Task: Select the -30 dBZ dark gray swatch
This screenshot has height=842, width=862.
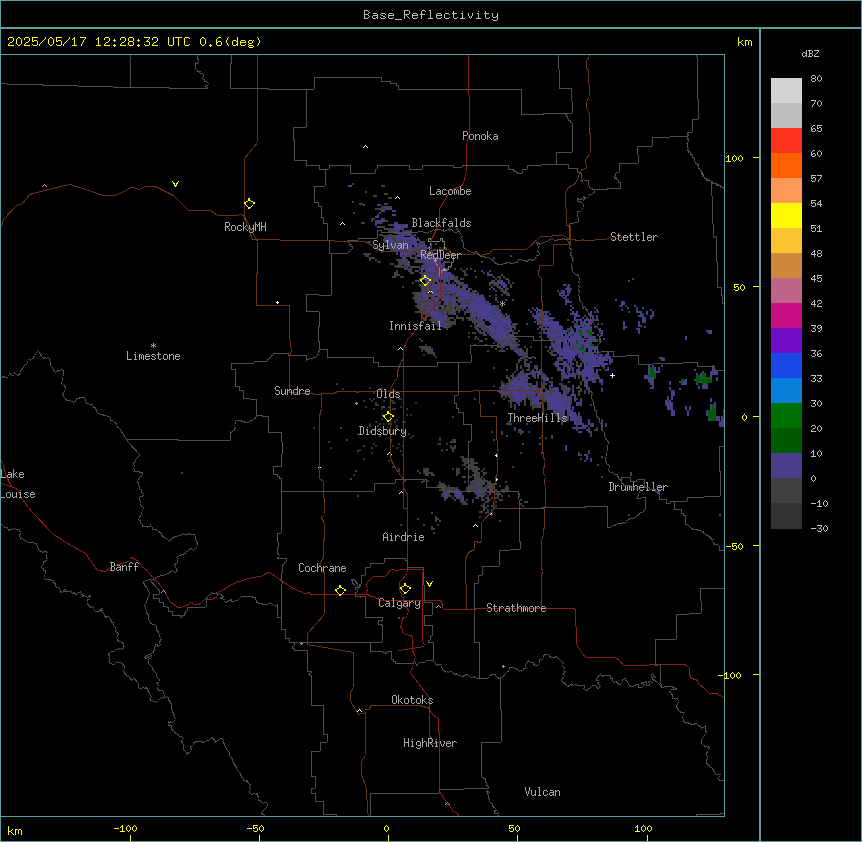Action: click(786, 516)
